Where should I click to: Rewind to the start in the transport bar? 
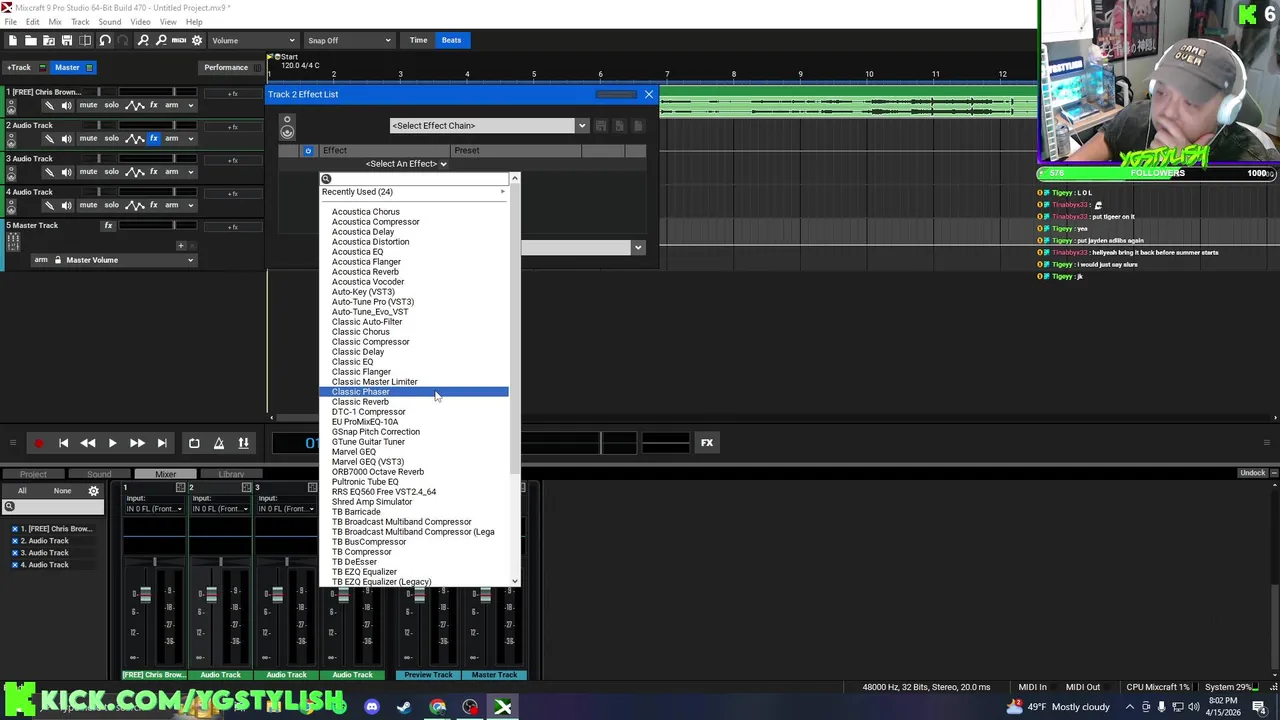pyautogui.click(x=63, y=443)
